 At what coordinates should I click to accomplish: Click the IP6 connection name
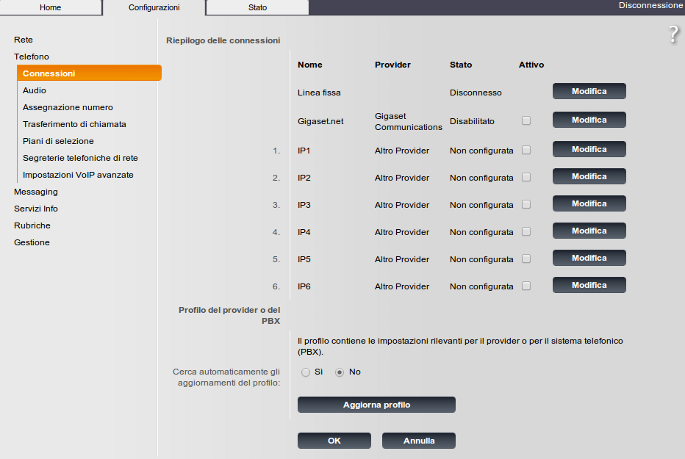click(x=304, y=286)
